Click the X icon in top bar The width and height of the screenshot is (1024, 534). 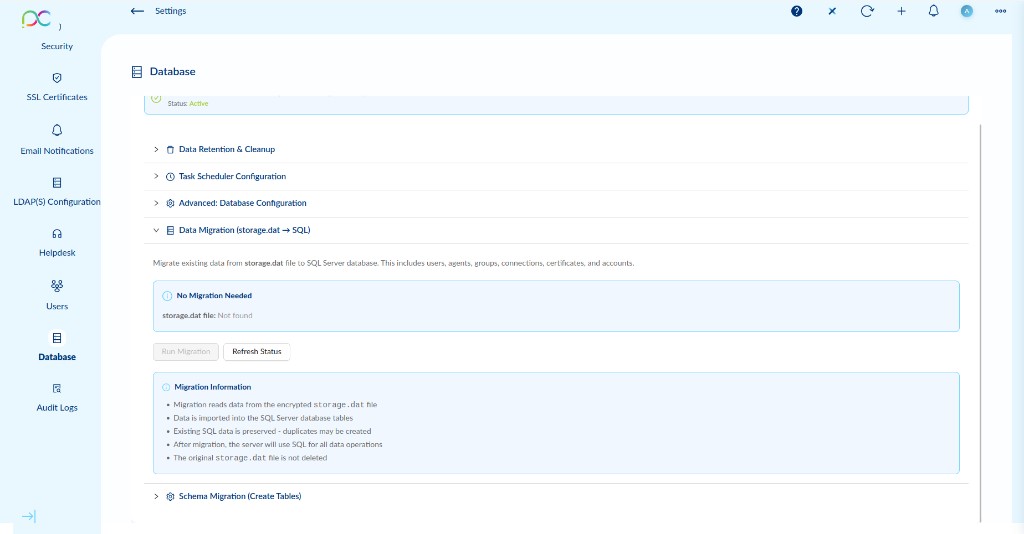832,11
